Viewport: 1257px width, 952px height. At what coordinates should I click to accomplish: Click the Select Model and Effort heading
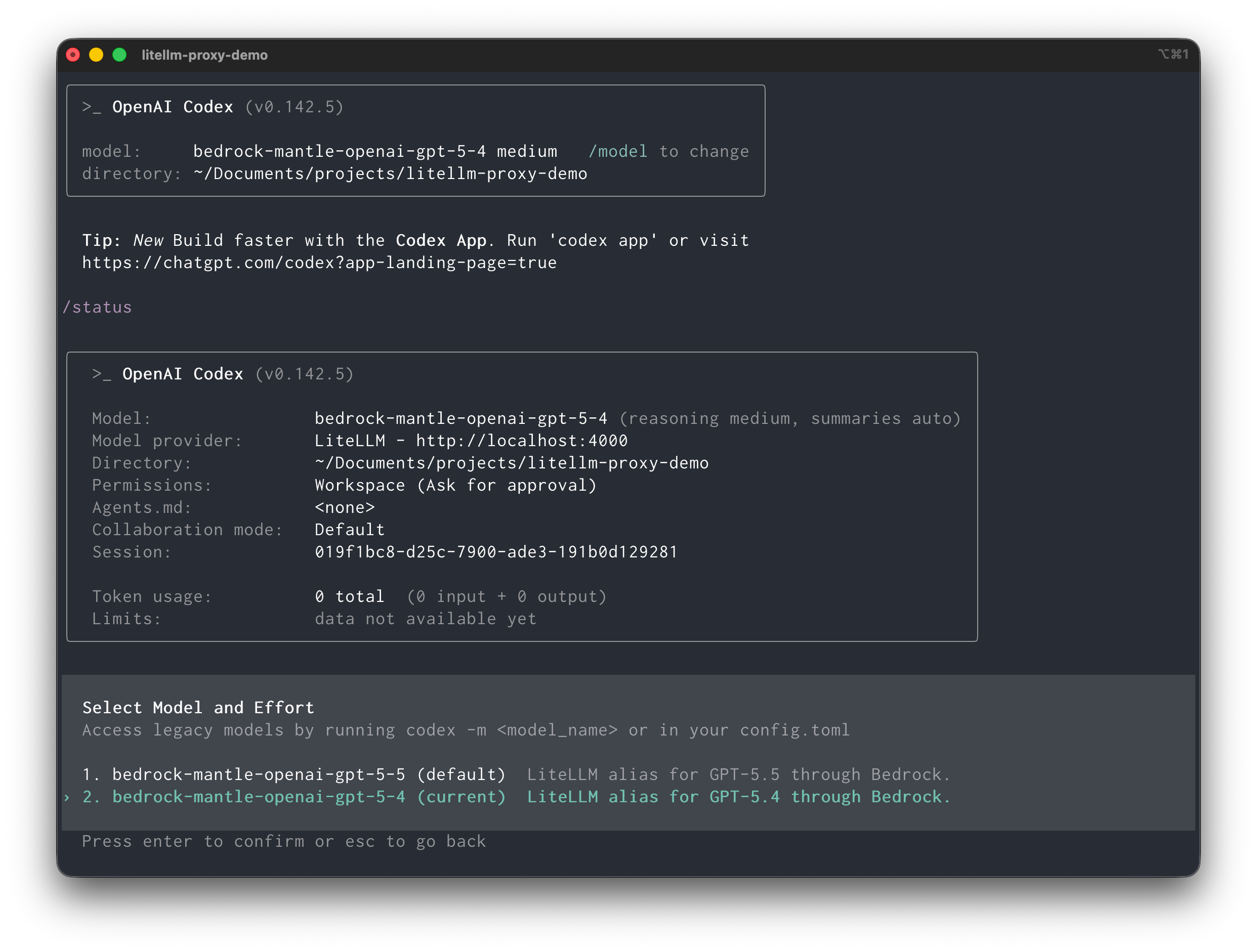pos(198,707)
